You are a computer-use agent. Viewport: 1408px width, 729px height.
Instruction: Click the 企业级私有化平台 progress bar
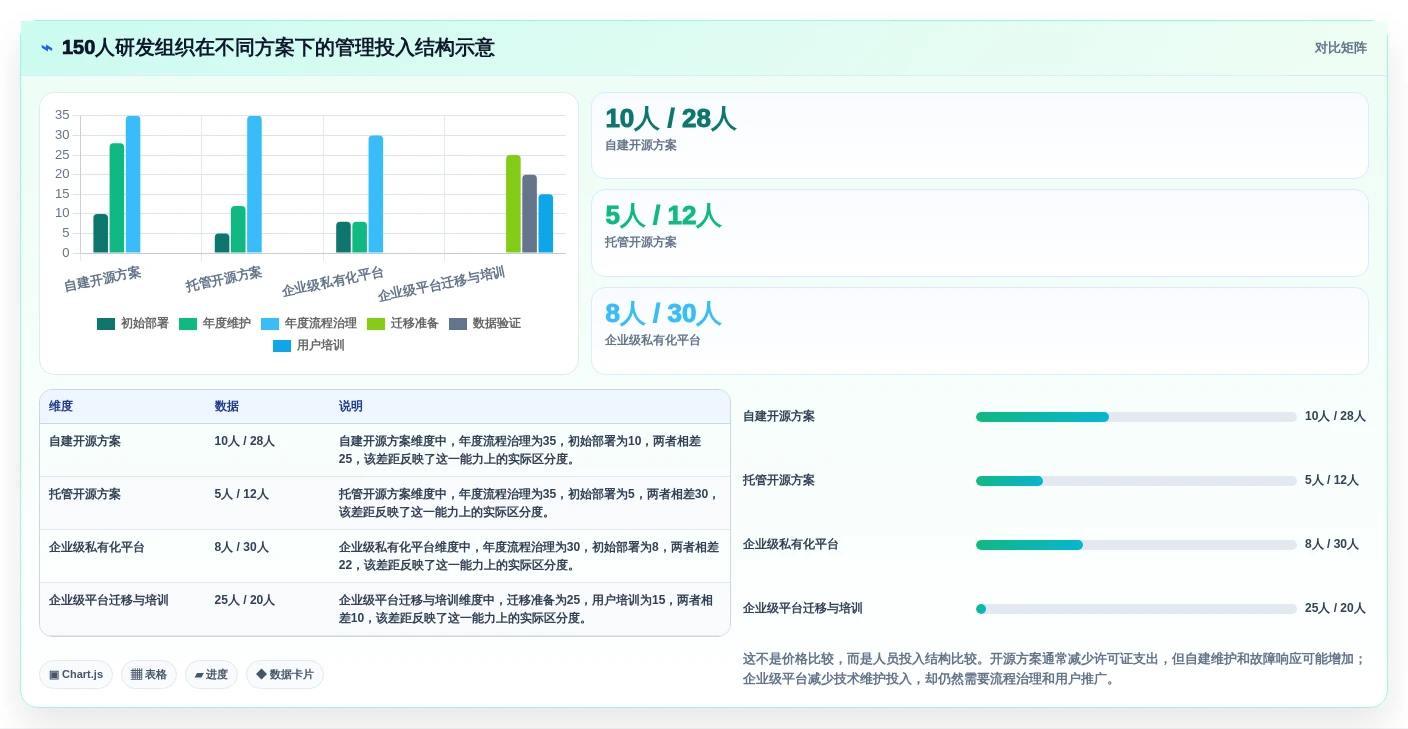tap(1136, 545)
